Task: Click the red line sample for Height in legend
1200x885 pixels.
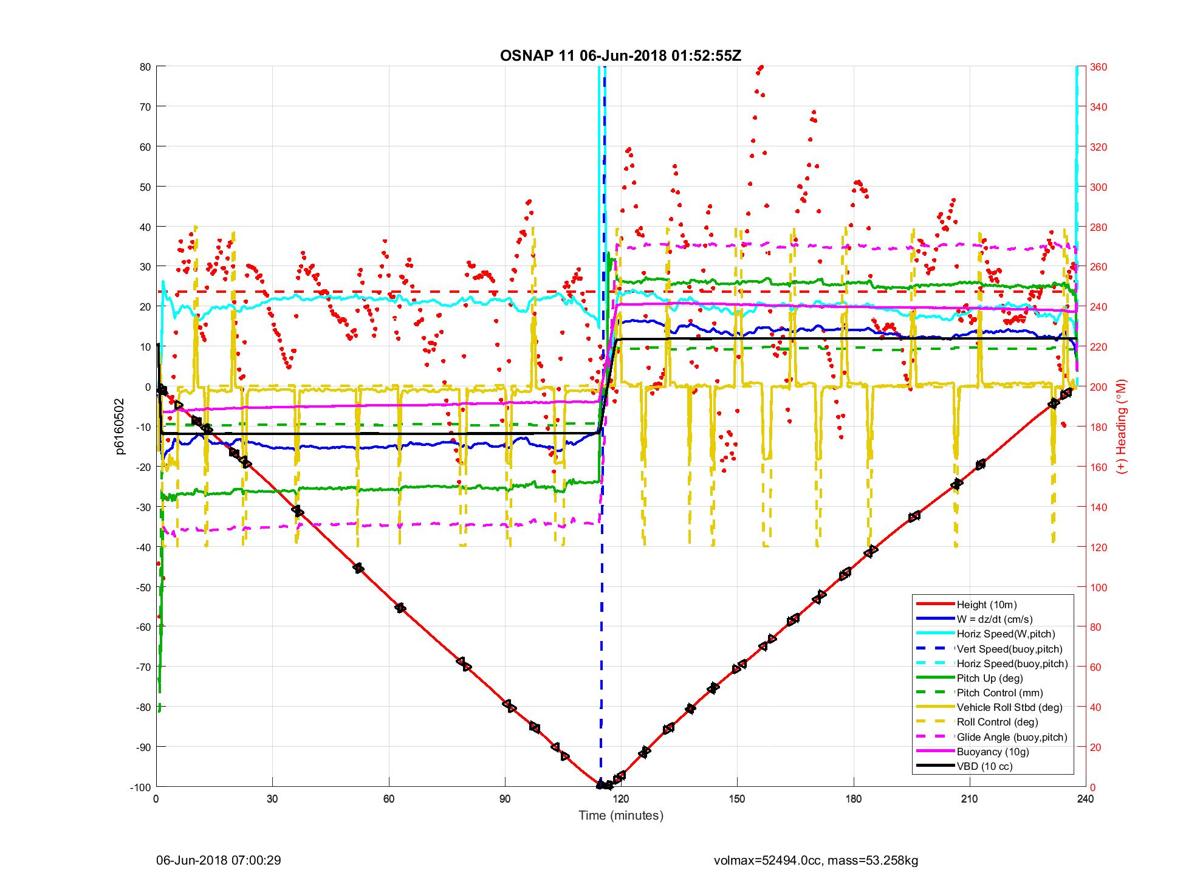Action: tap(934, 605)
